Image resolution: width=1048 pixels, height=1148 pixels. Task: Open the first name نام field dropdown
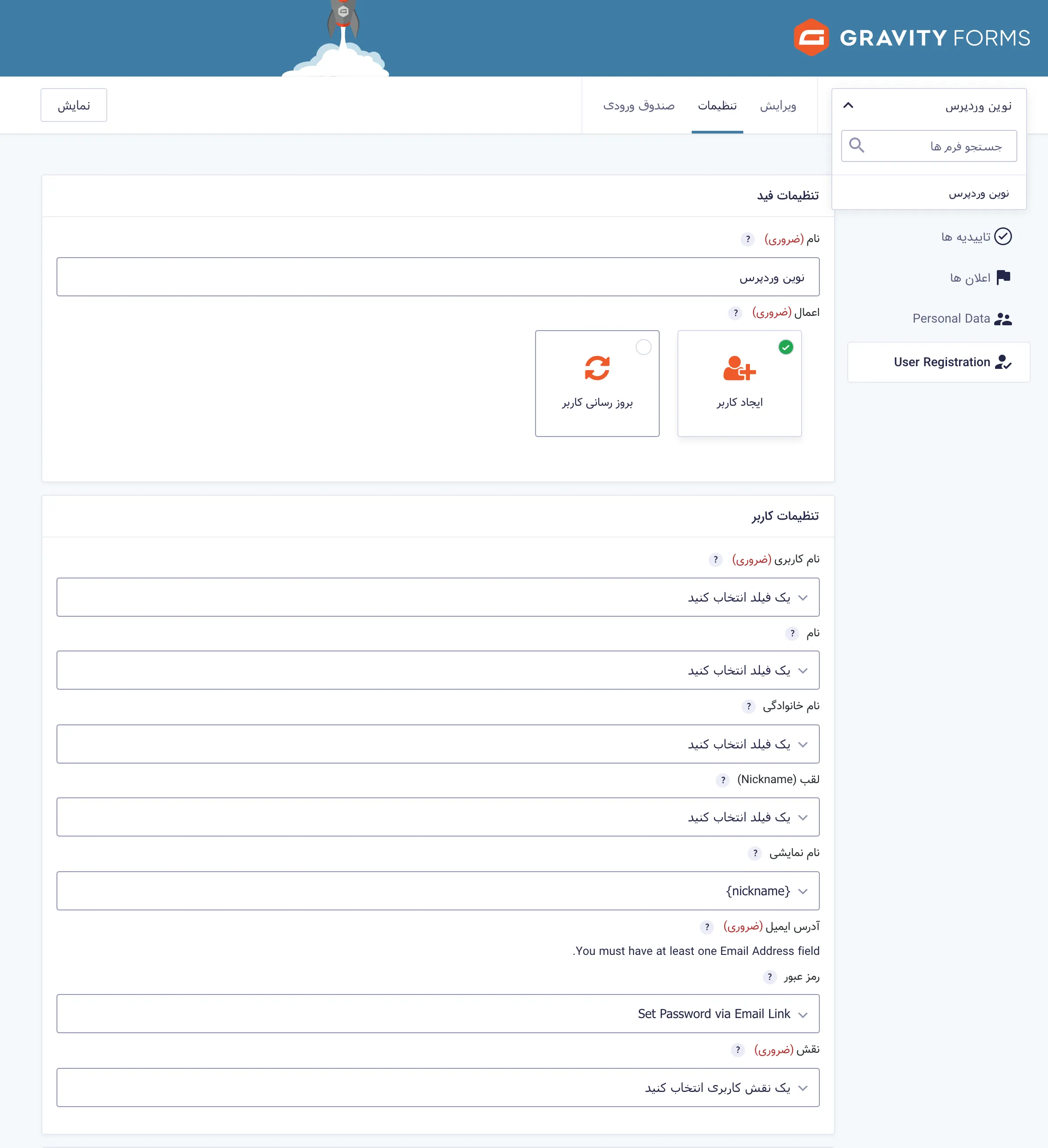pyautogui.click(x=438, y=670)
